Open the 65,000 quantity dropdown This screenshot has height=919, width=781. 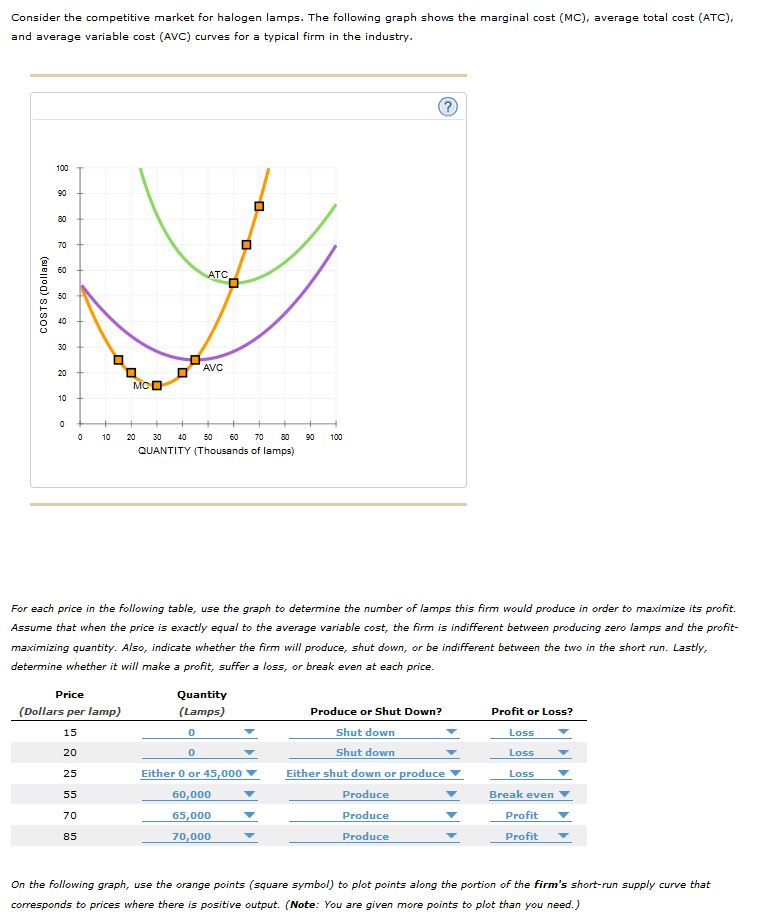tap(199, 815)
